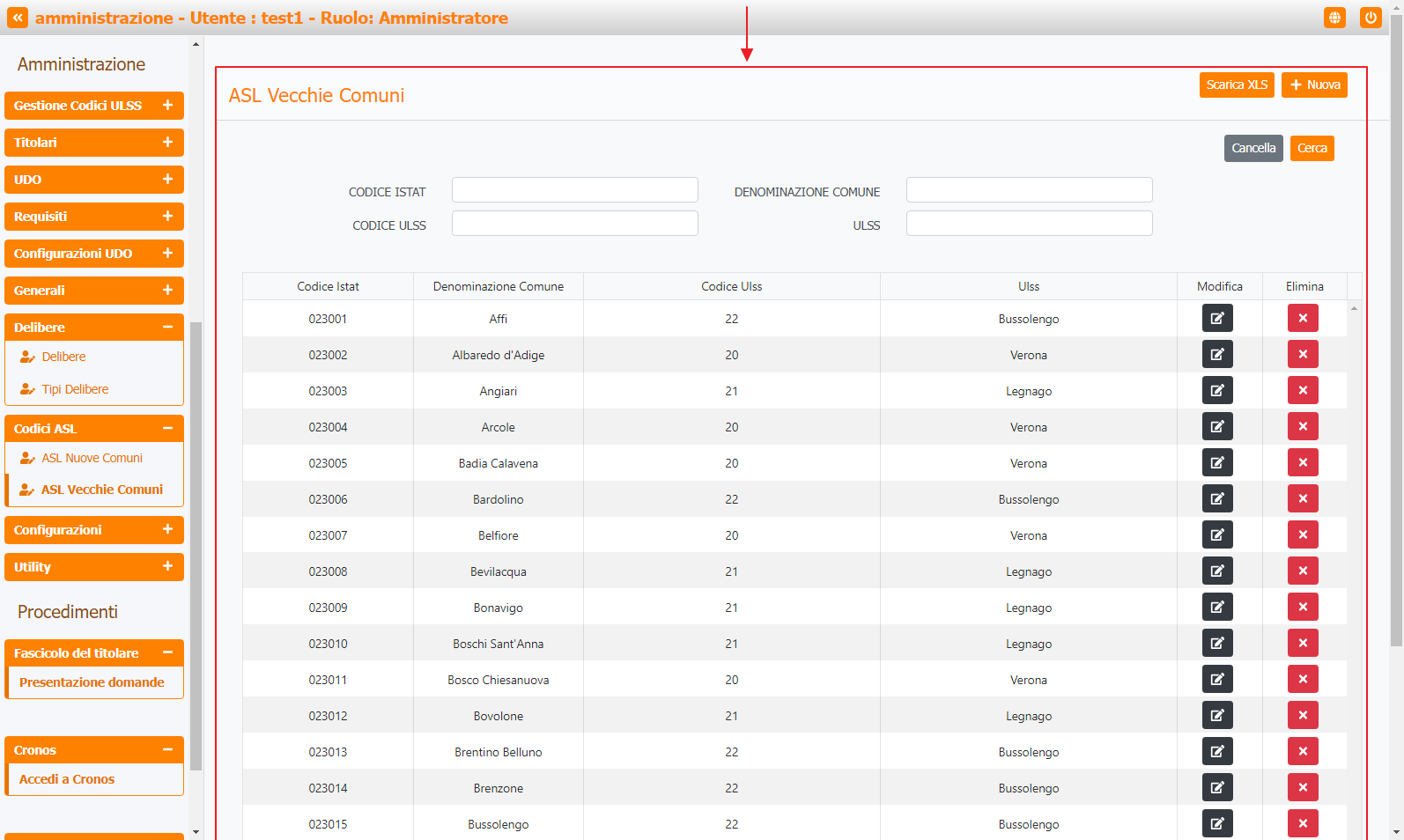This screenshot has width=1404, height=840.
Task: Click the globe language icon in header
Action: [x=1334, y=18]
